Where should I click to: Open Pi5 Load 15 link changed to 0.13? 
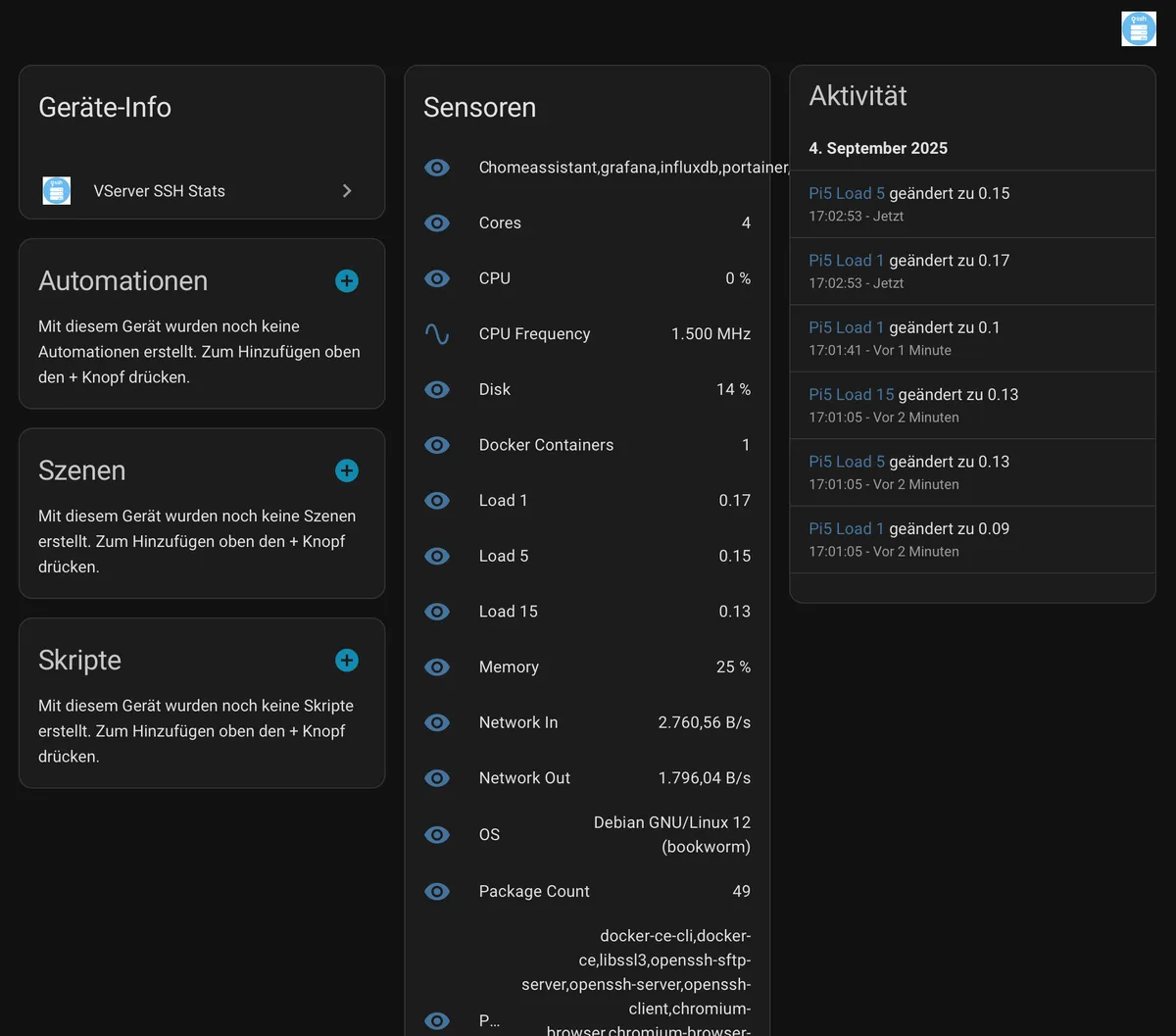point(852,395)
